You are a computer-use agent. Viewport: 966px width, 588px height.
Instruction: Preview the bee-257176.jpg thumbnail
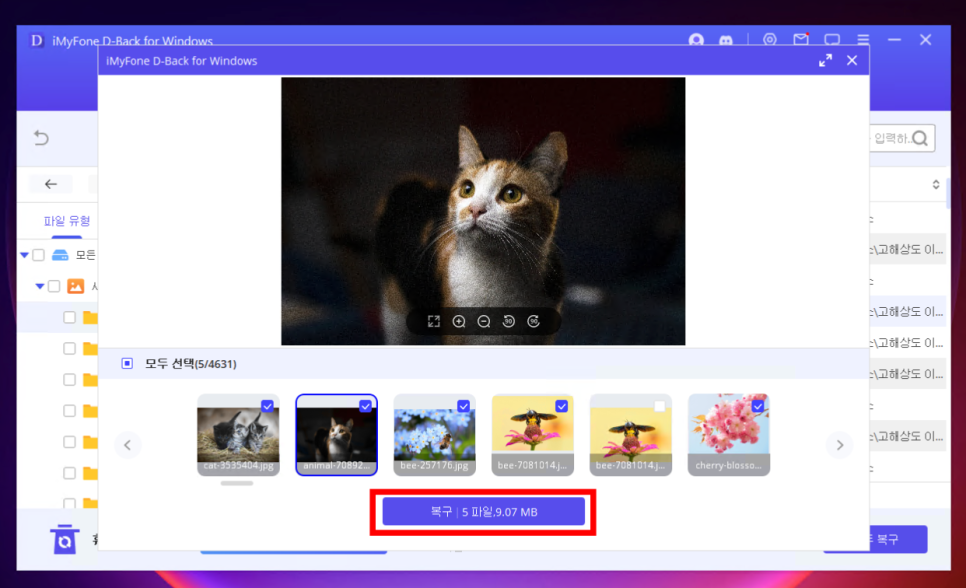coord(434,435)
